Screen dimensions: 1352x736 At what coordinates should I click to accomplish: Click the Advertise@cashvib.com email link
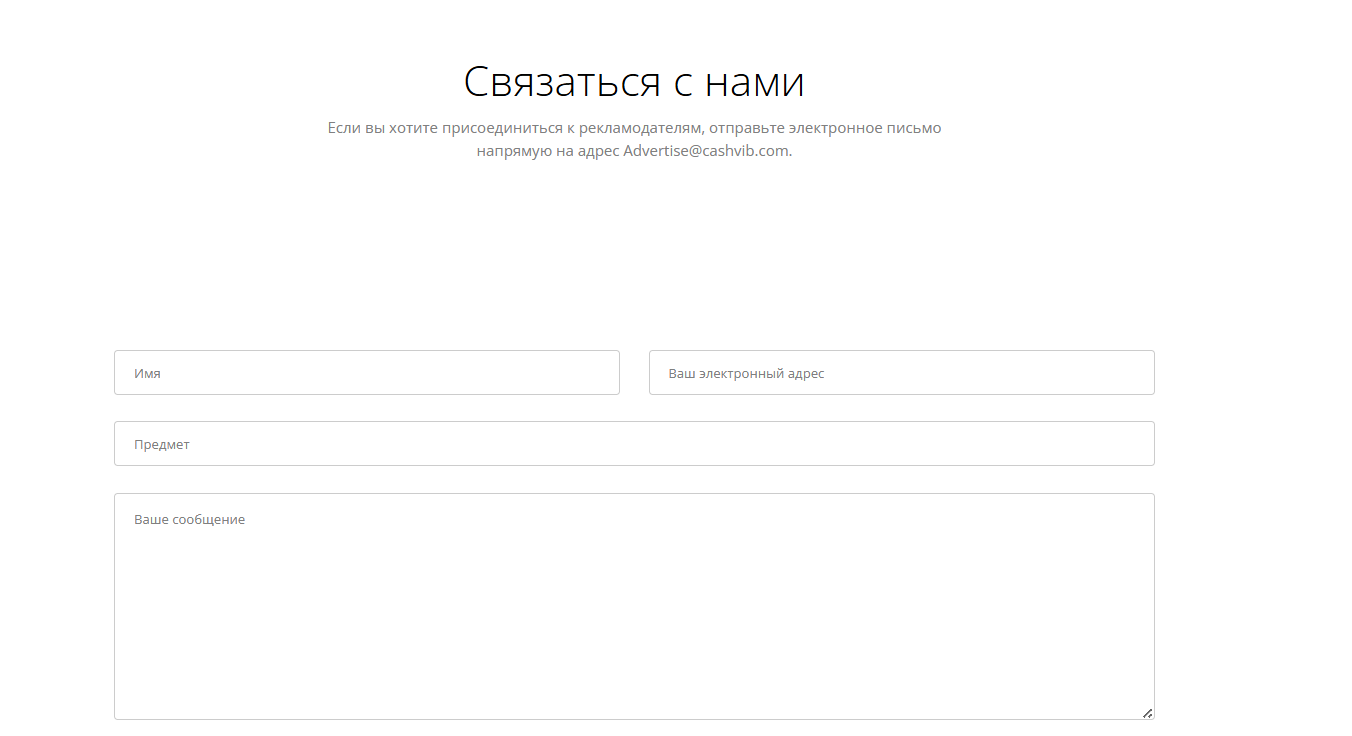[704, 151]
